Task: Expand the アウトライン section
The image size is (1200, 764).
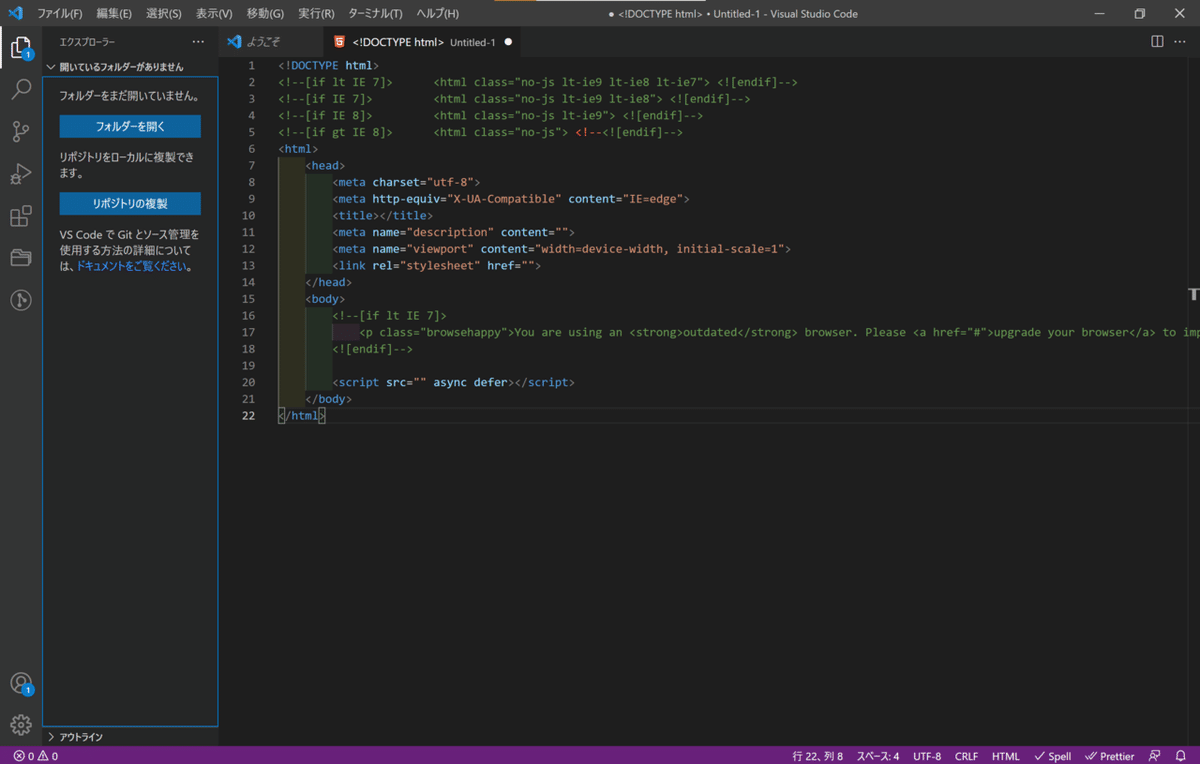Action: point(130,736)
